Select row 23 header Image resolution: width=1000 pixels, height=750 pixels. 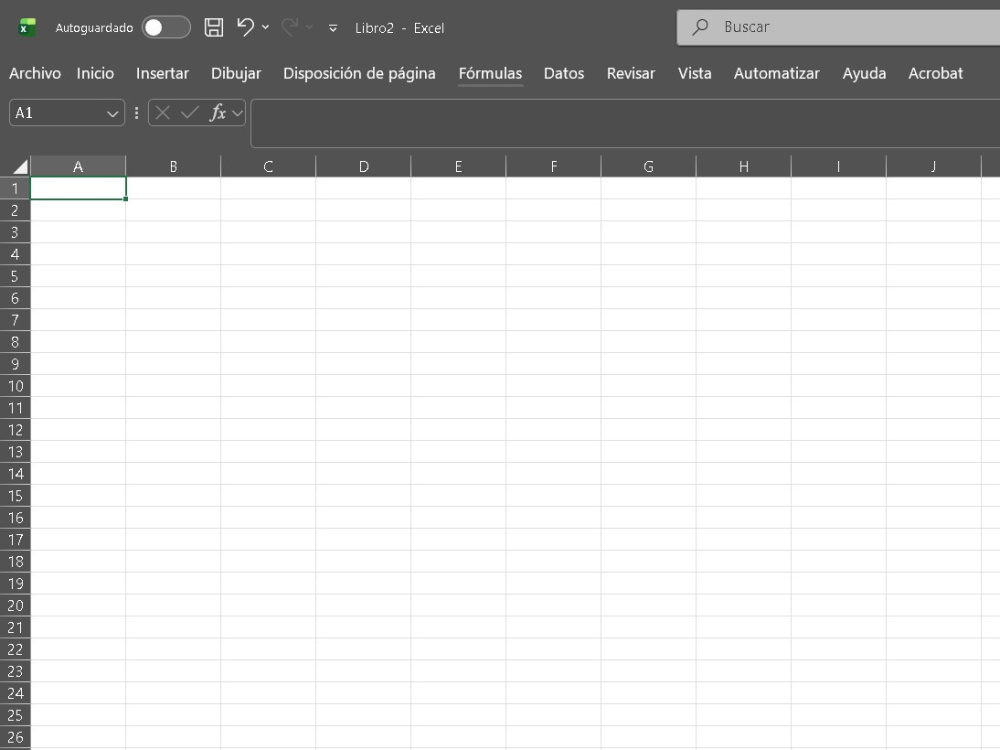point(15,671)
